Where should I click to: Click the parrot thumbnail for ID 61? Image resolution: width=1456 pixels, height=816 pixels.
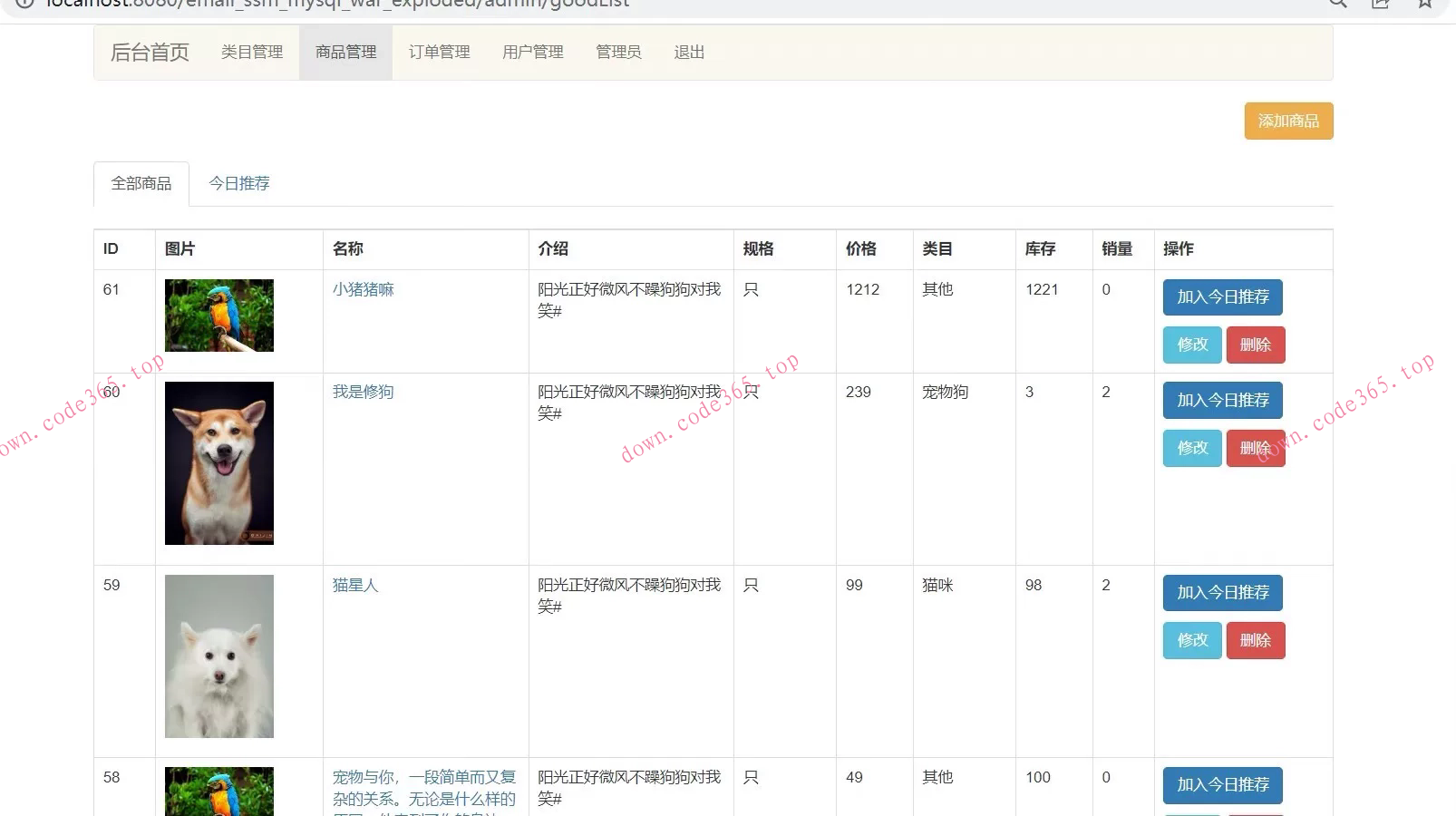click(219, 315)
